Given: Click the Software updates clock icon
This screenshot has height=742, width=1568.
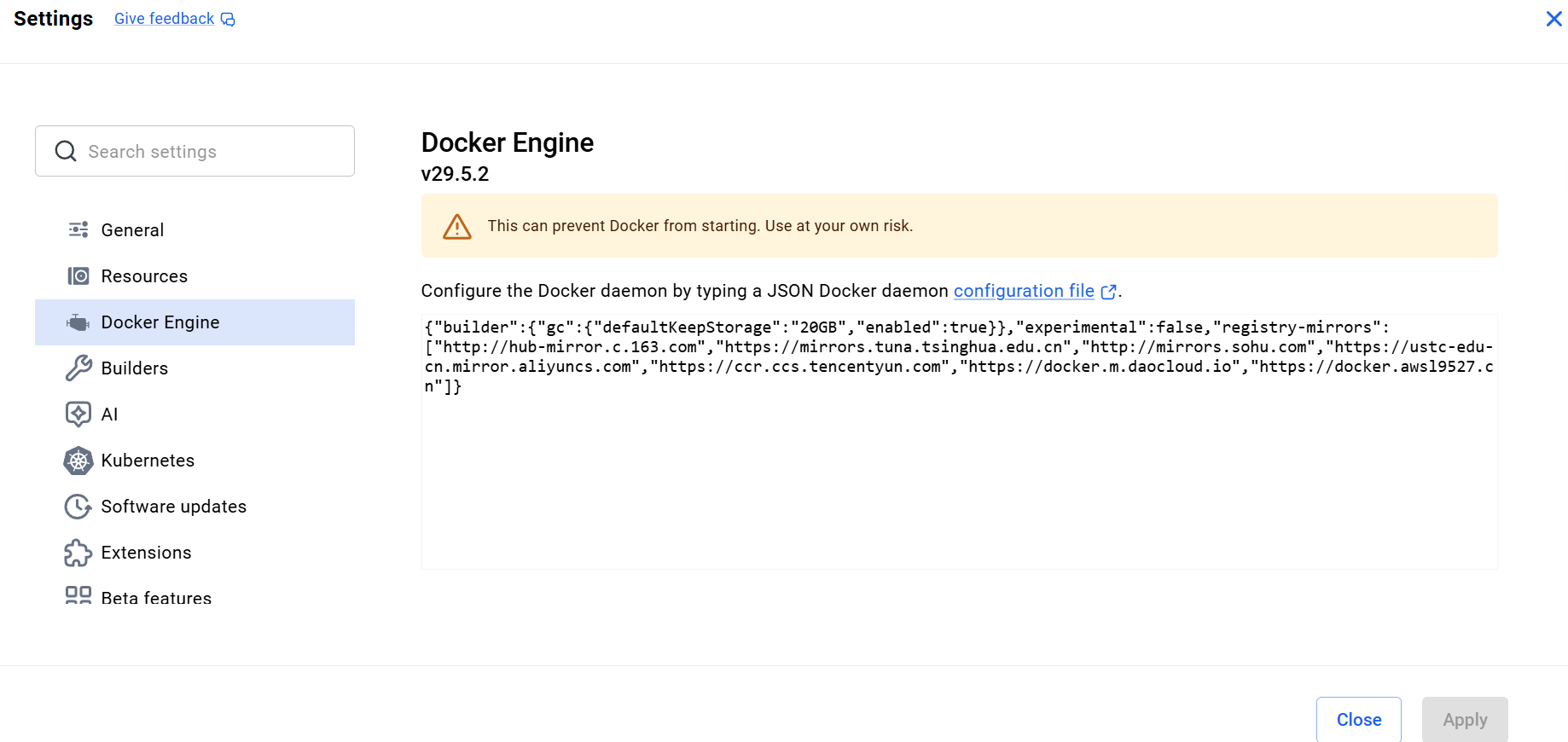Looking at the screenshot, I should click(78, 507).
